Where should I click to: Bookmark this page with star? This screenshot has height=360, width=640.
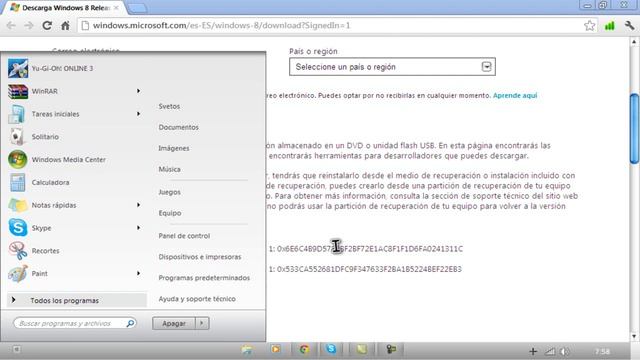[x=589, y=25]
